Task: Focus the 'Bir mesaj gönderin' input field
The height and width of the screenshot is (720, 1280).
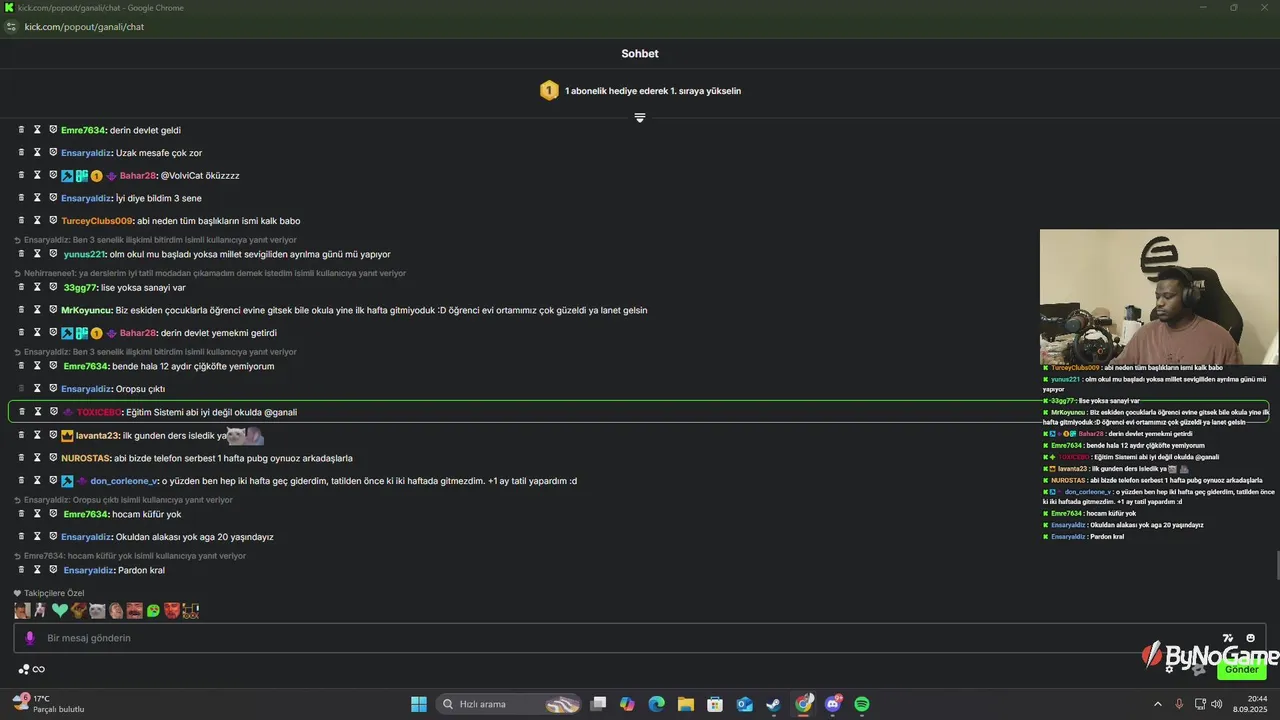Action: [640, 638]
